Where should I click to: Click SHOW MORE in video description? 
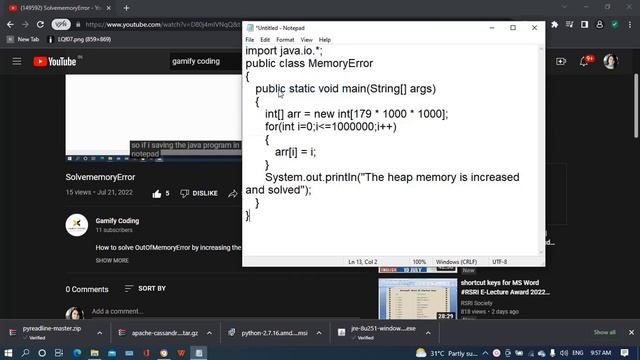pyautogui.click(x=112, y=260)
